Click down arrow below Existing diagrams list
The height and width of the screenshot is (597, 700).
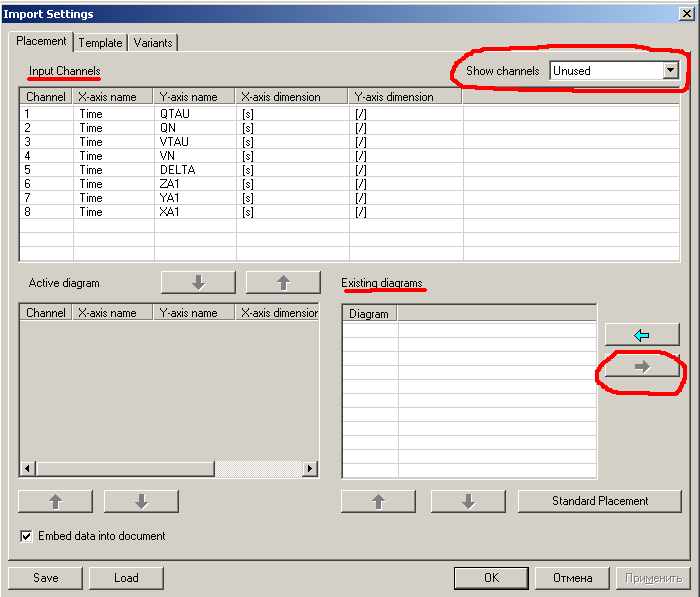(468, 501)
